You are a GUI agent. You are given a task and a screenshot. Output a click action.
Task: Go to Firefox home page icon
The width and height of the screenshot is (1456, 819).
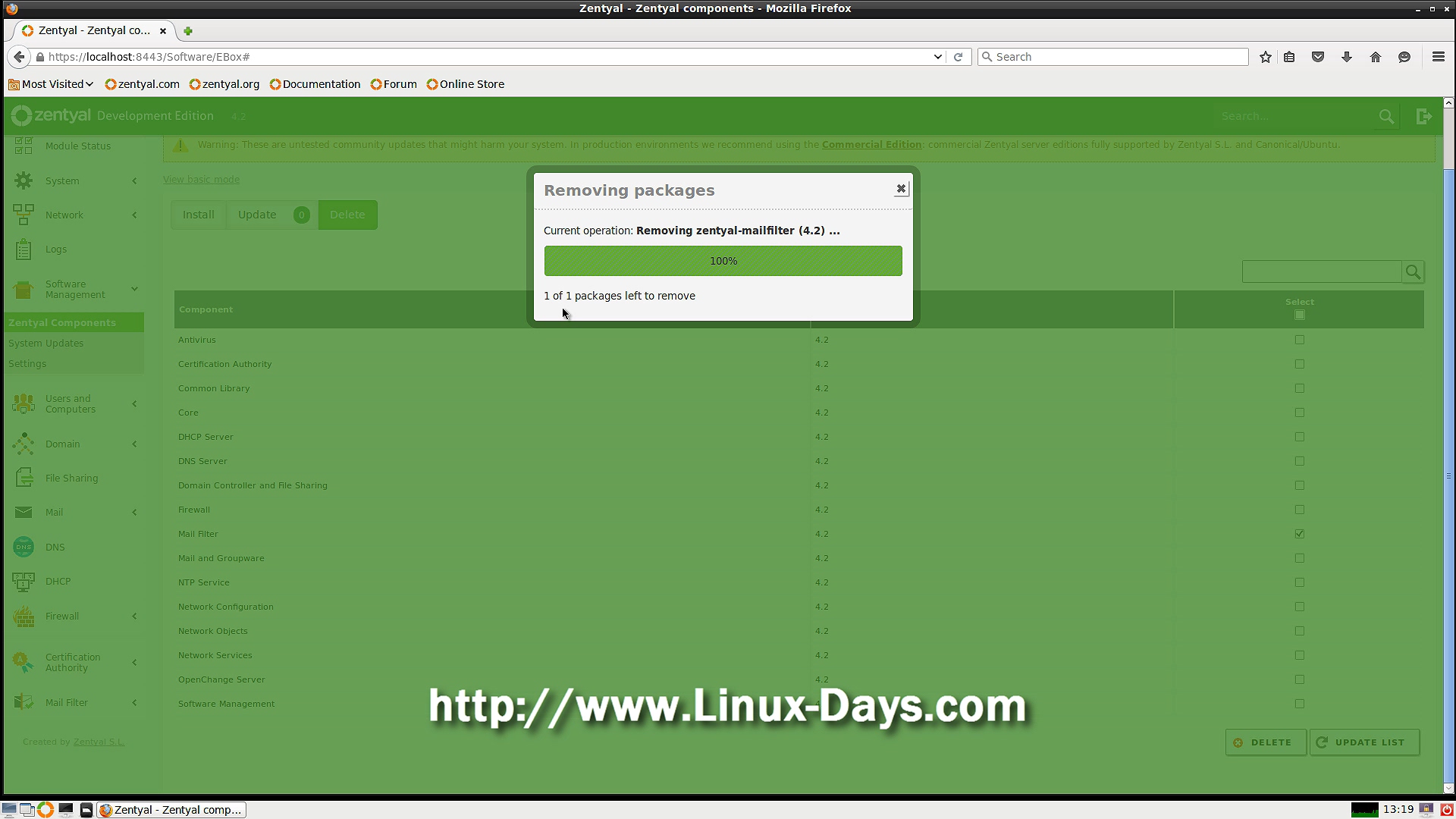pyautogui.click(x=1376, y=57)
